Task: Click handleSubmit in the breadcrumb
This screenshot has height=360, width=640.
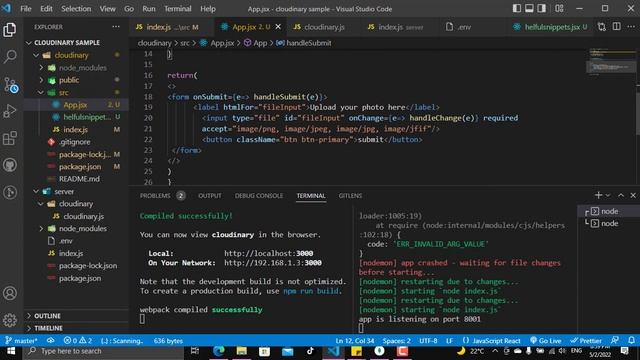Action: [x=309, y=43]
